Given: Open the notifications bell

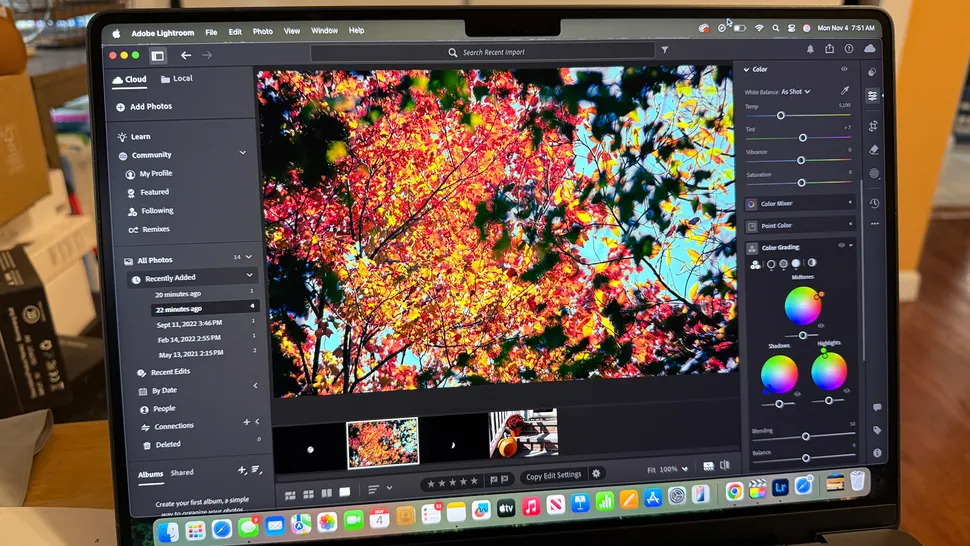Looking at the screenshot, I should click(810, 48).
